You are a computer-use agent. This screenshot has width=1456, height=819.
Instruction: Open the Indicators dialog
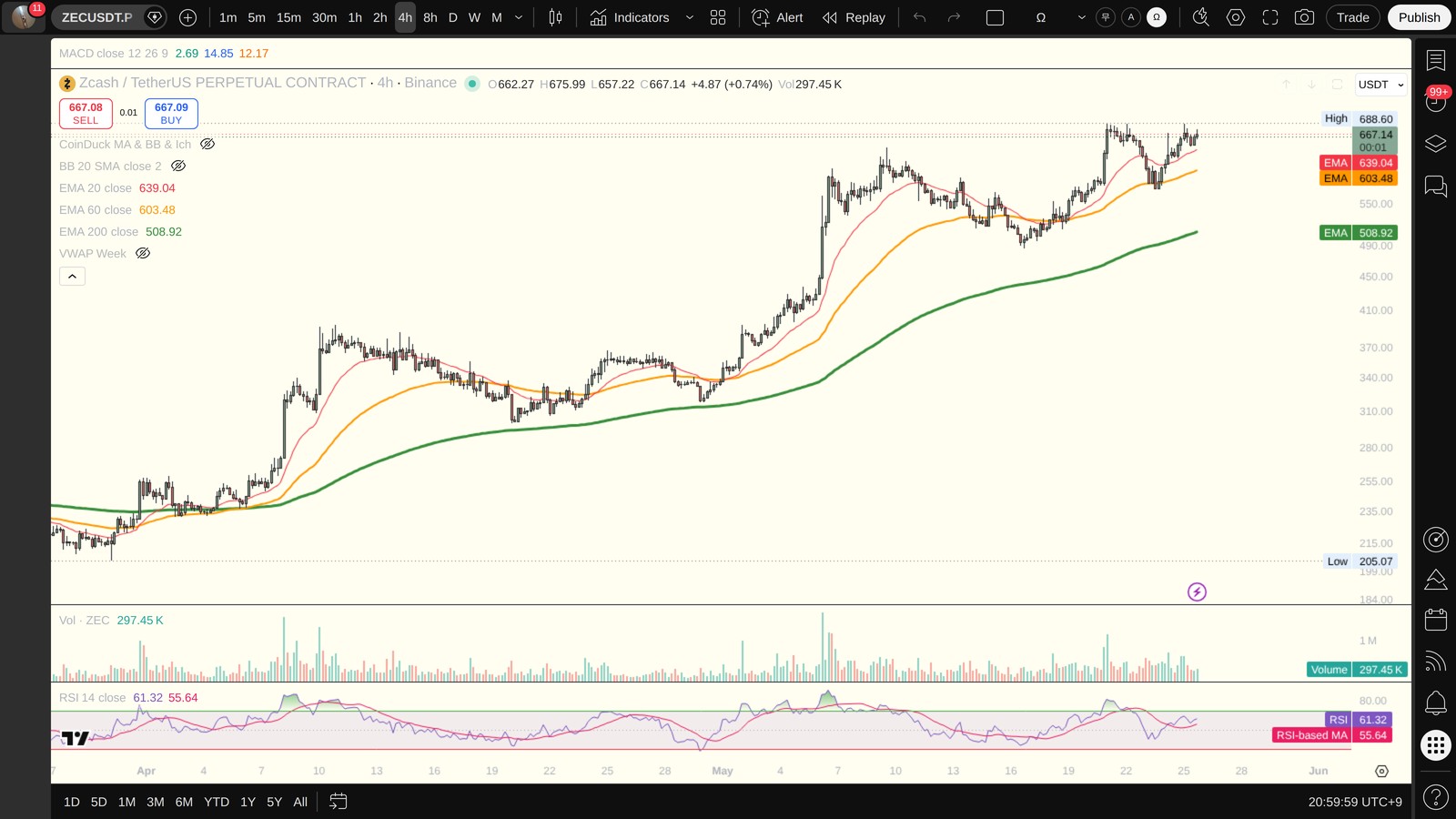(630, 17)
